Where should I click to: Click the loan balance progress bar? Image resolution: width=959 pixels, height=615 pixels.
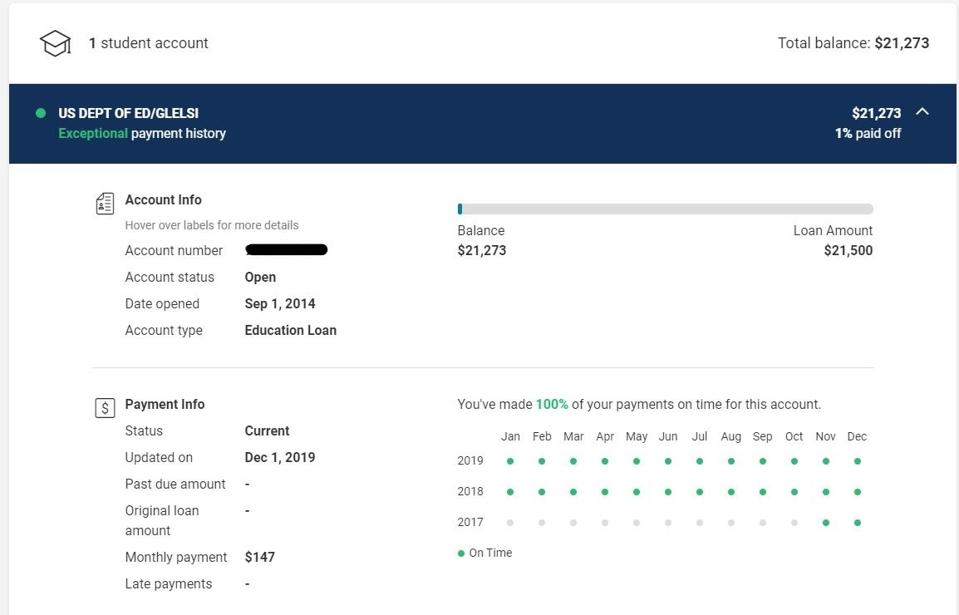[664, 209]
